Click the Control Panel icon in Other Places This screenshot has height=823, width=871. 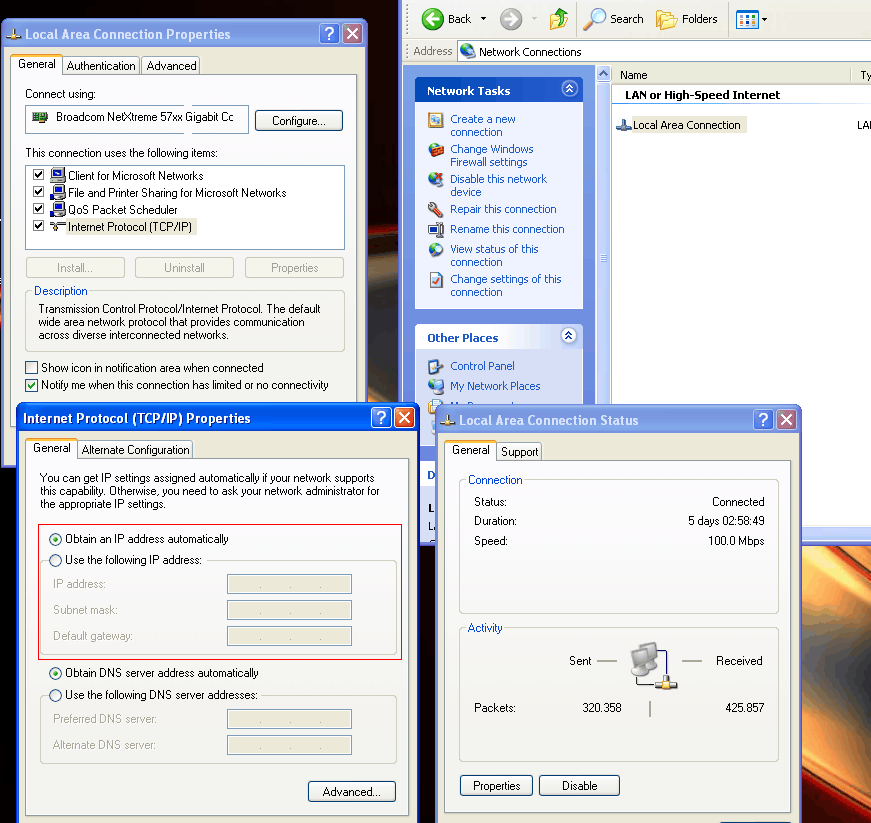[x=436, y=367]
